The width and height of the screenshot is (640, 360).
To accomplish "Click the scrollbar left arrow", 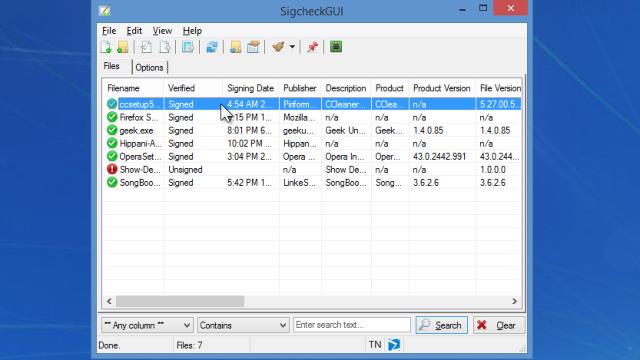I will pos(109,301).
